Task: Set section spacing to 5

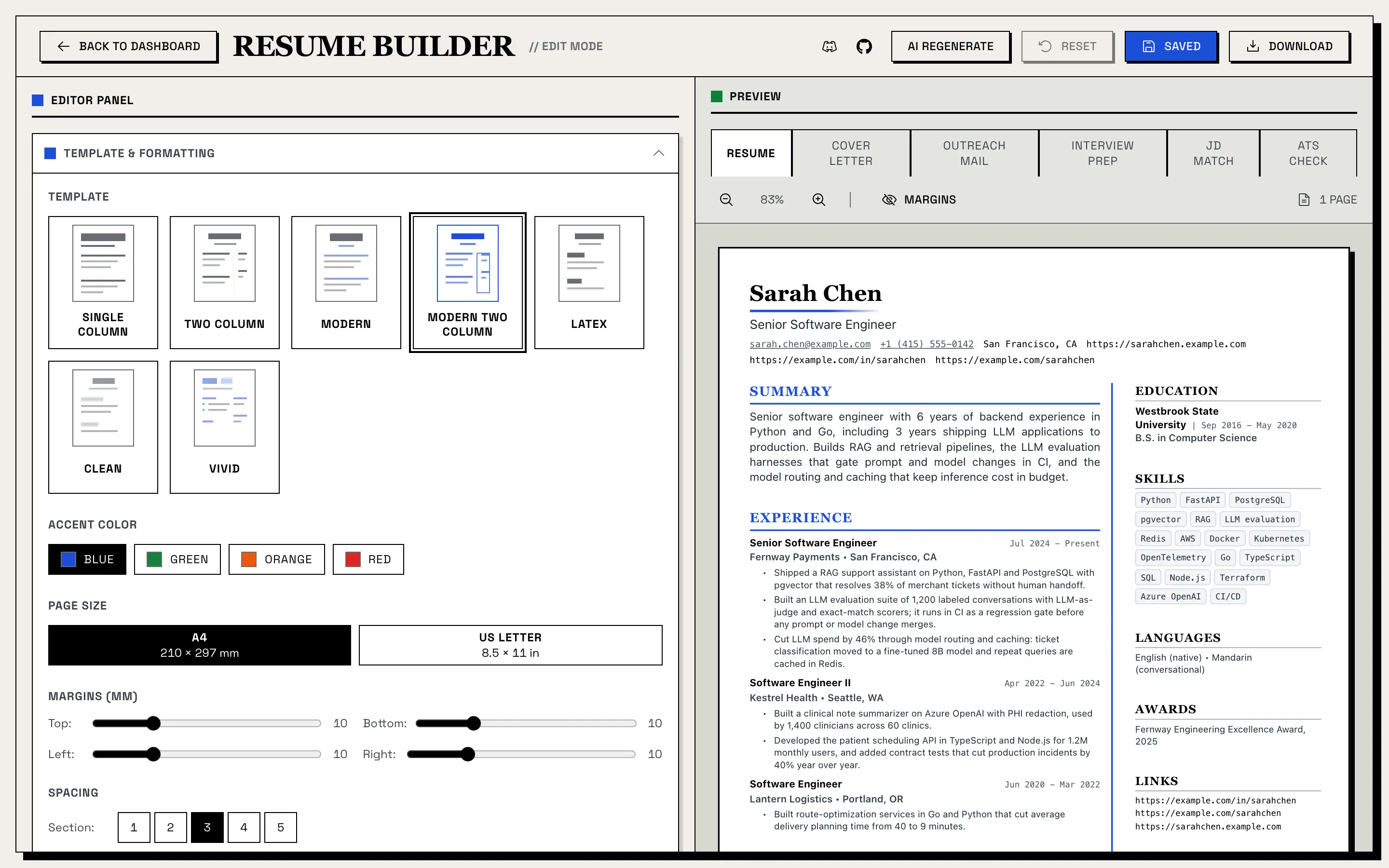Action: [281, 827]
